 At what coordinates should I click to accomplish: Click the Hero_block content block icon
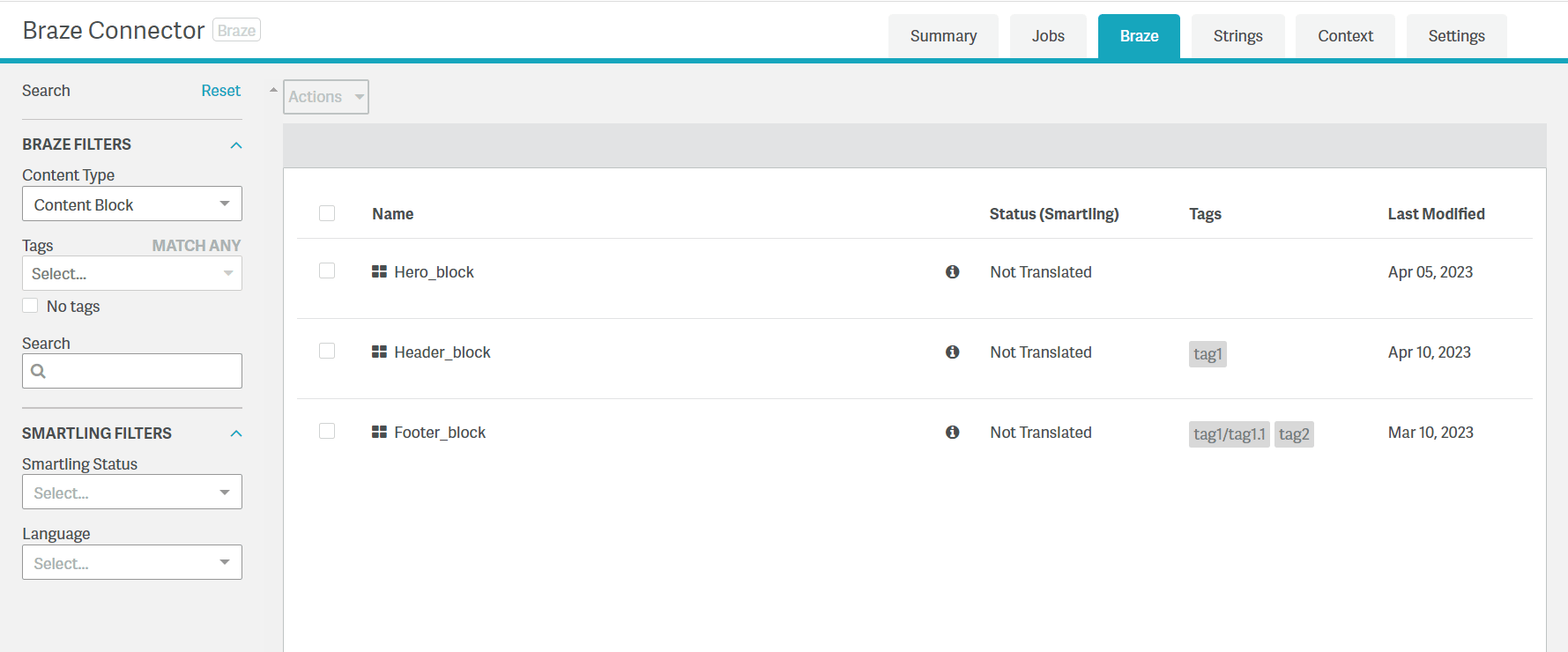[x=379, y=272]
